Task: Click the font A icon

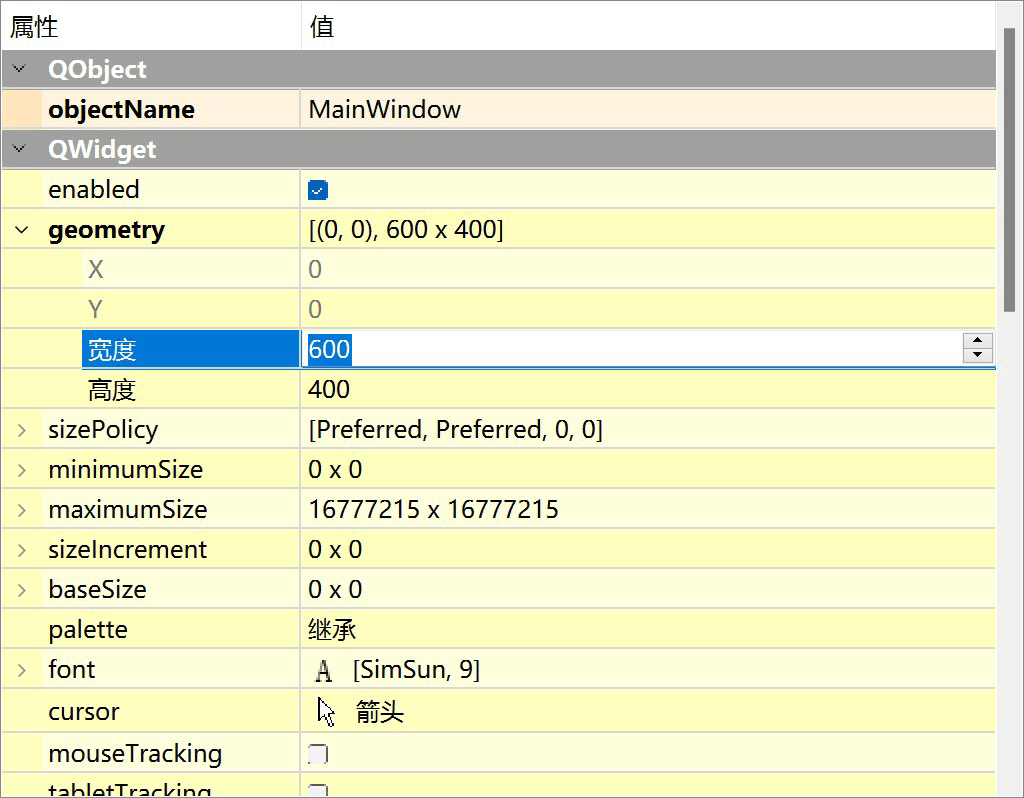Action: 323,670
